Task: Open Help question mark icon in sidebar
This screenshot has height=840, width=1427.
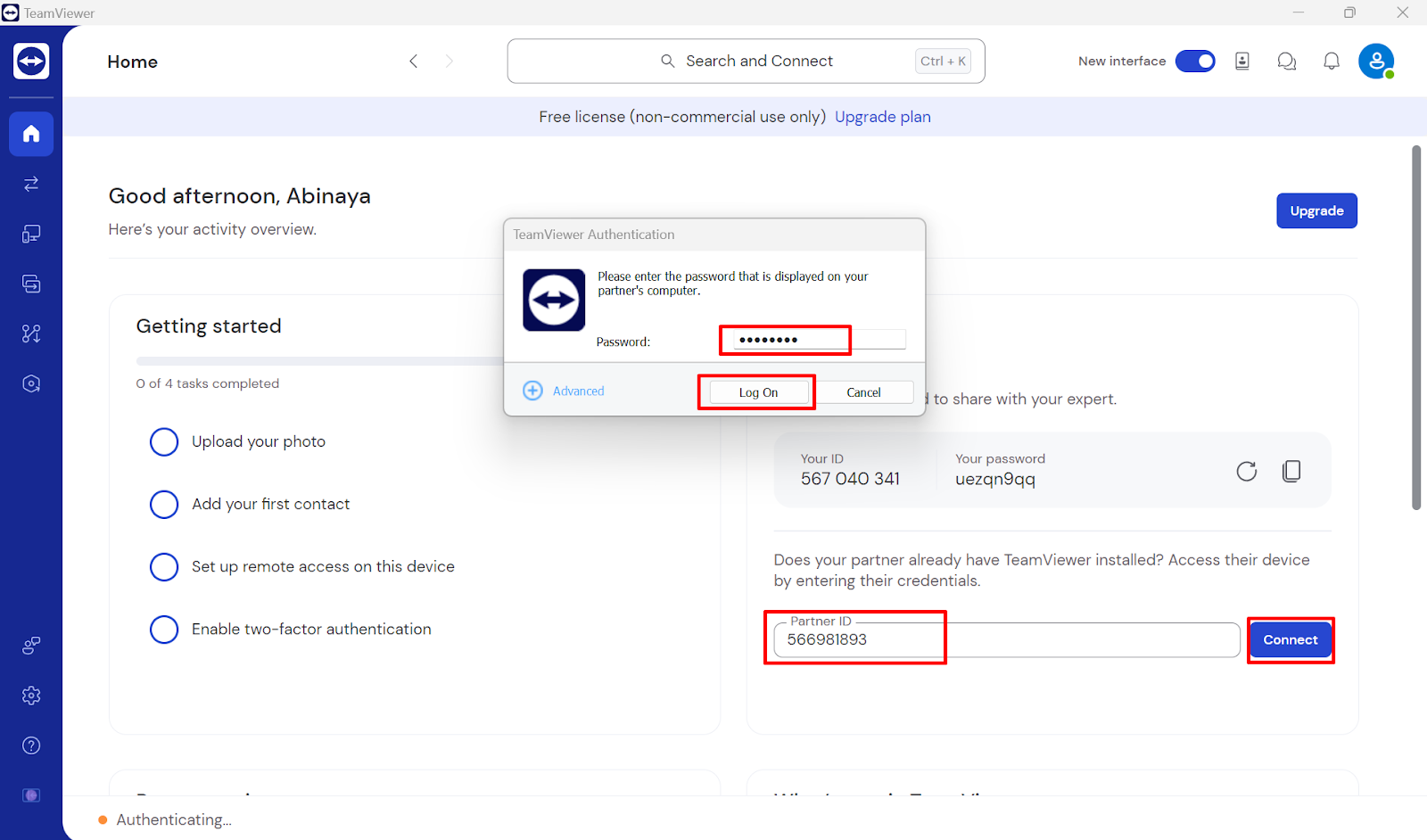Action: coord(31,745)
